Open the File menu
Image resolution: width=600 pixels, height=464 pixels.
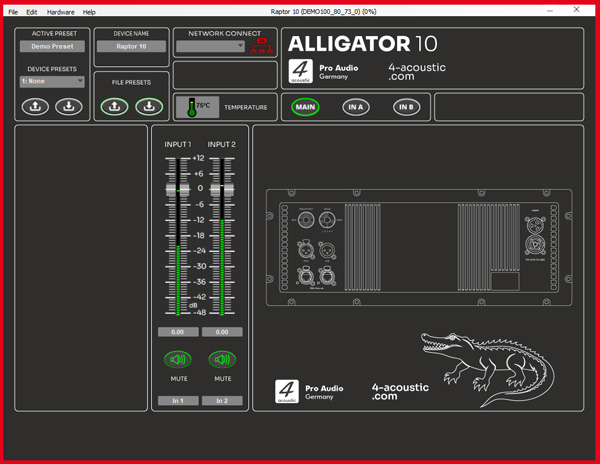(13, 12)
